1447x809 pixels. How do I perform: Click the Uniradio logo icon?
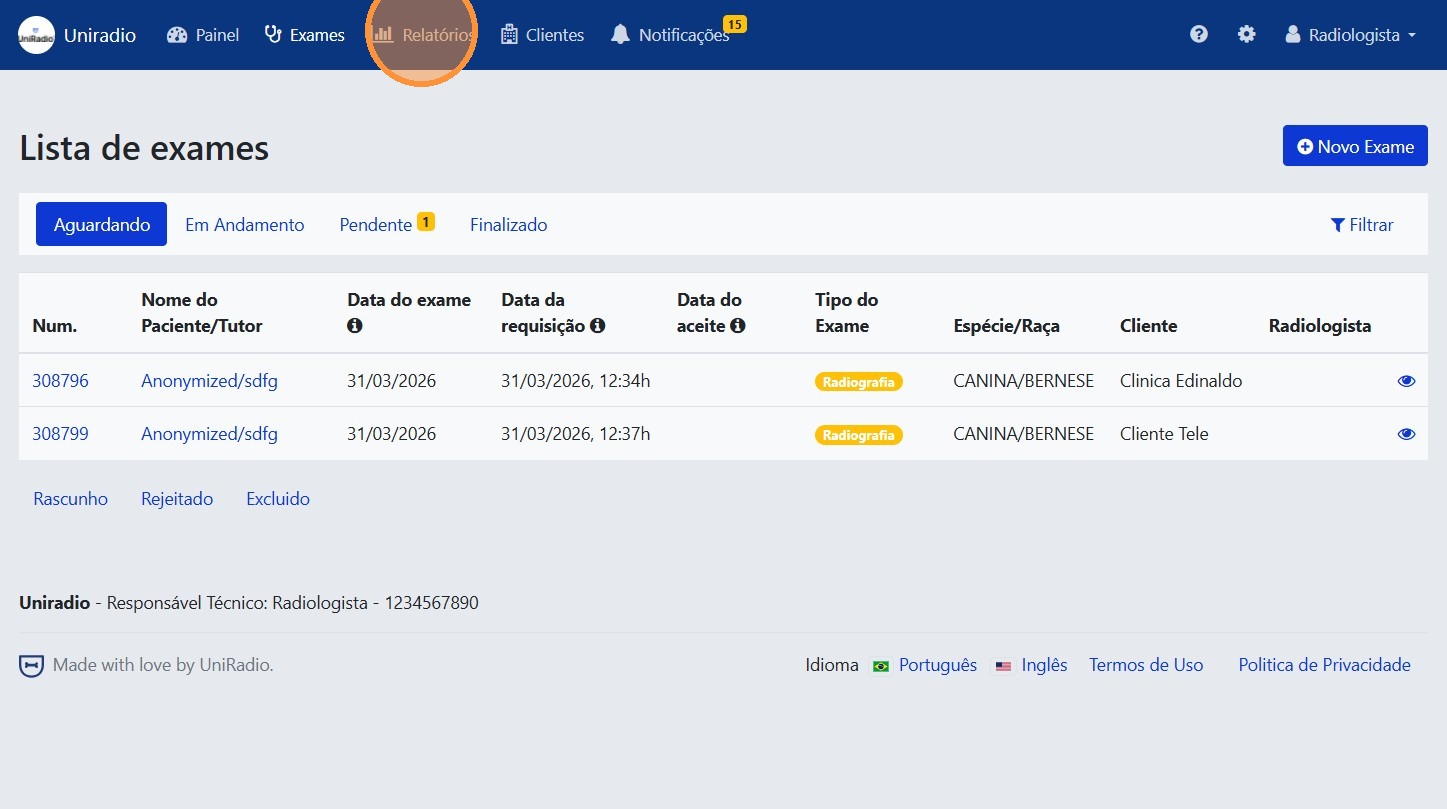coord(37,35)
